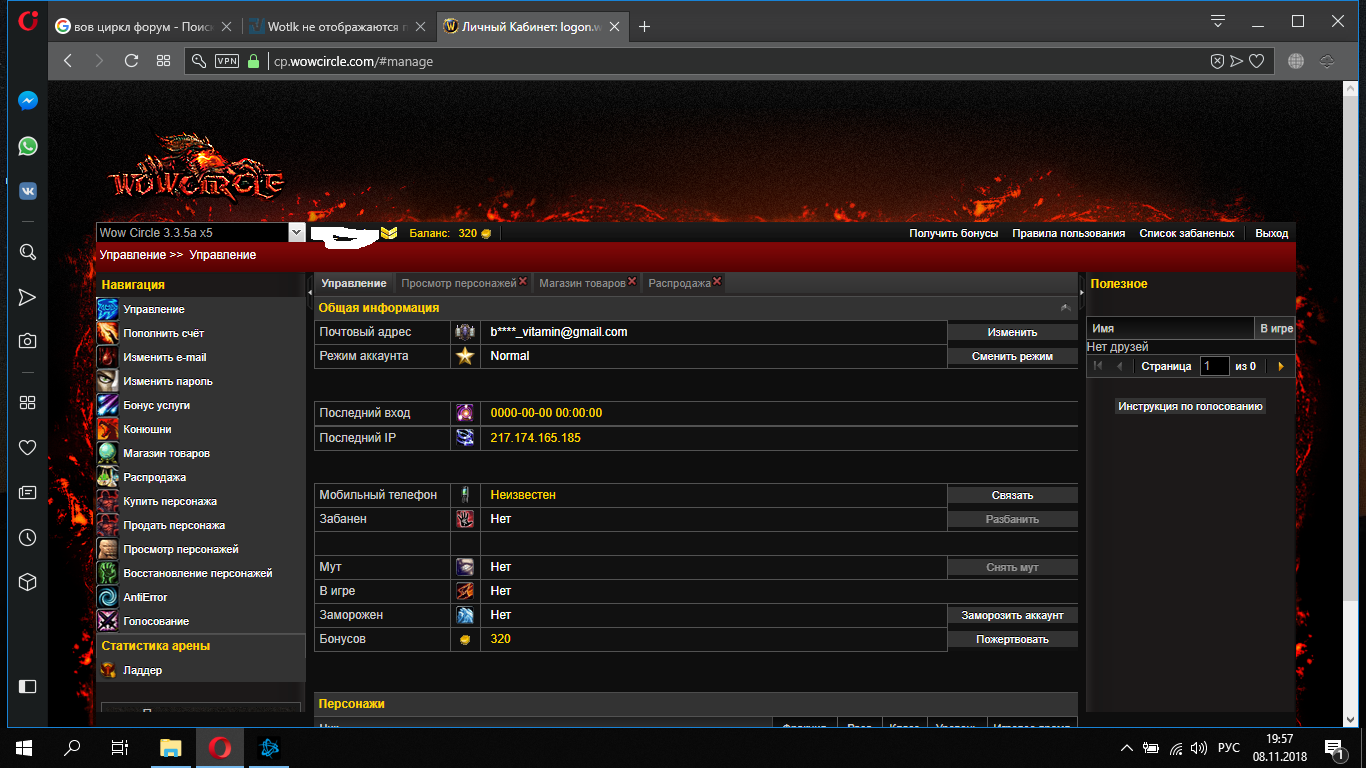This screenshot has height=768, width=1366.
Task: Click the friends page number field
Action: 1214,366
